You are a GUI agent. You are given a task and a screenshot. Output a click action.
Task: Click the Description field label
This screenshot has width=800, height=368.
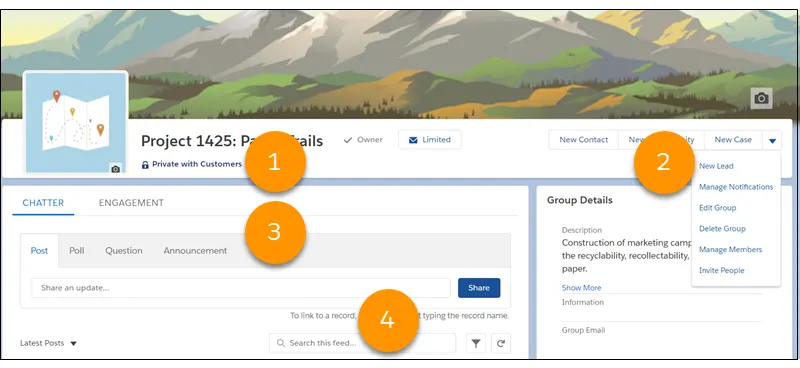[x=582, y=230]
